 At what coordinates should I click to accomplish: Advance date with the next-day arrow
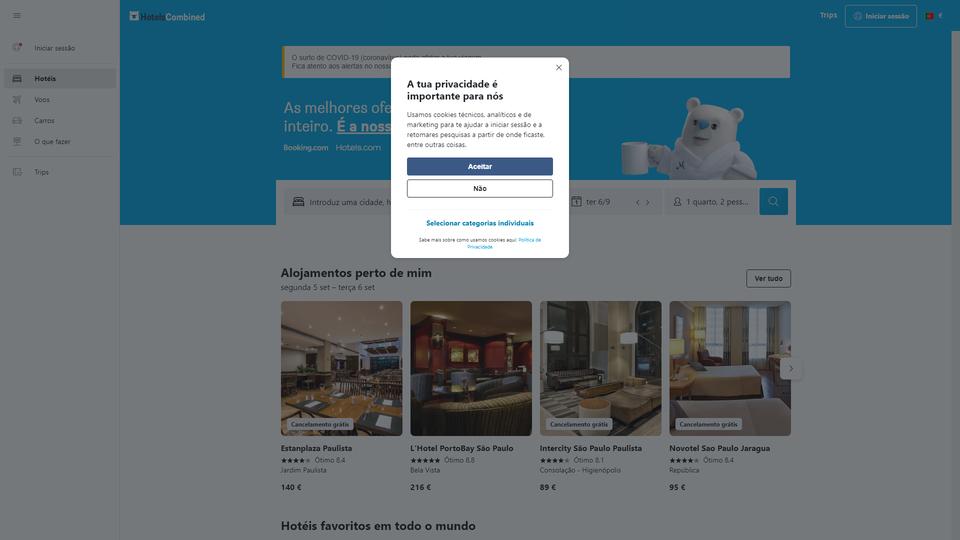point(647,202)
